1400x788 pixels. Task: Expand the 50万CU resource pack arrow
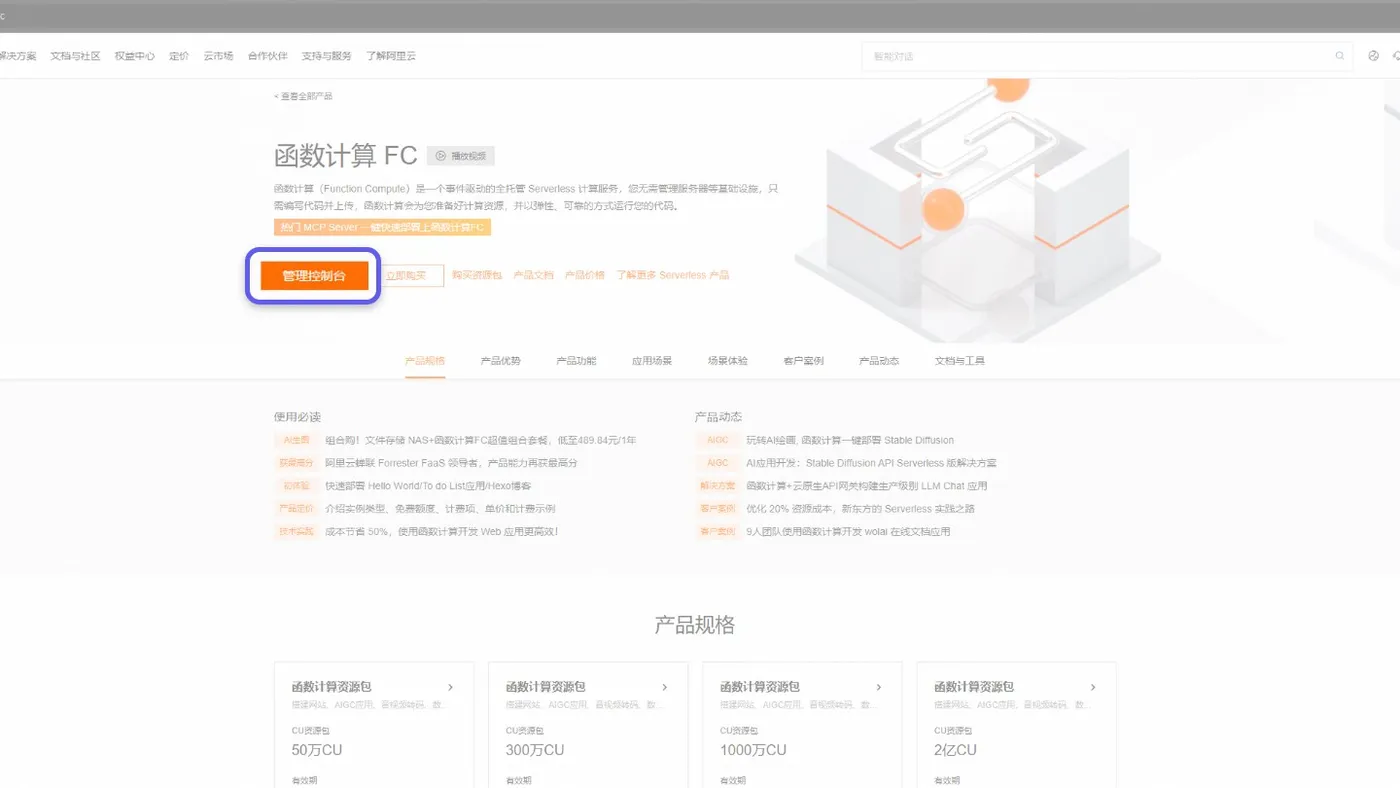[x=451, y=687]
